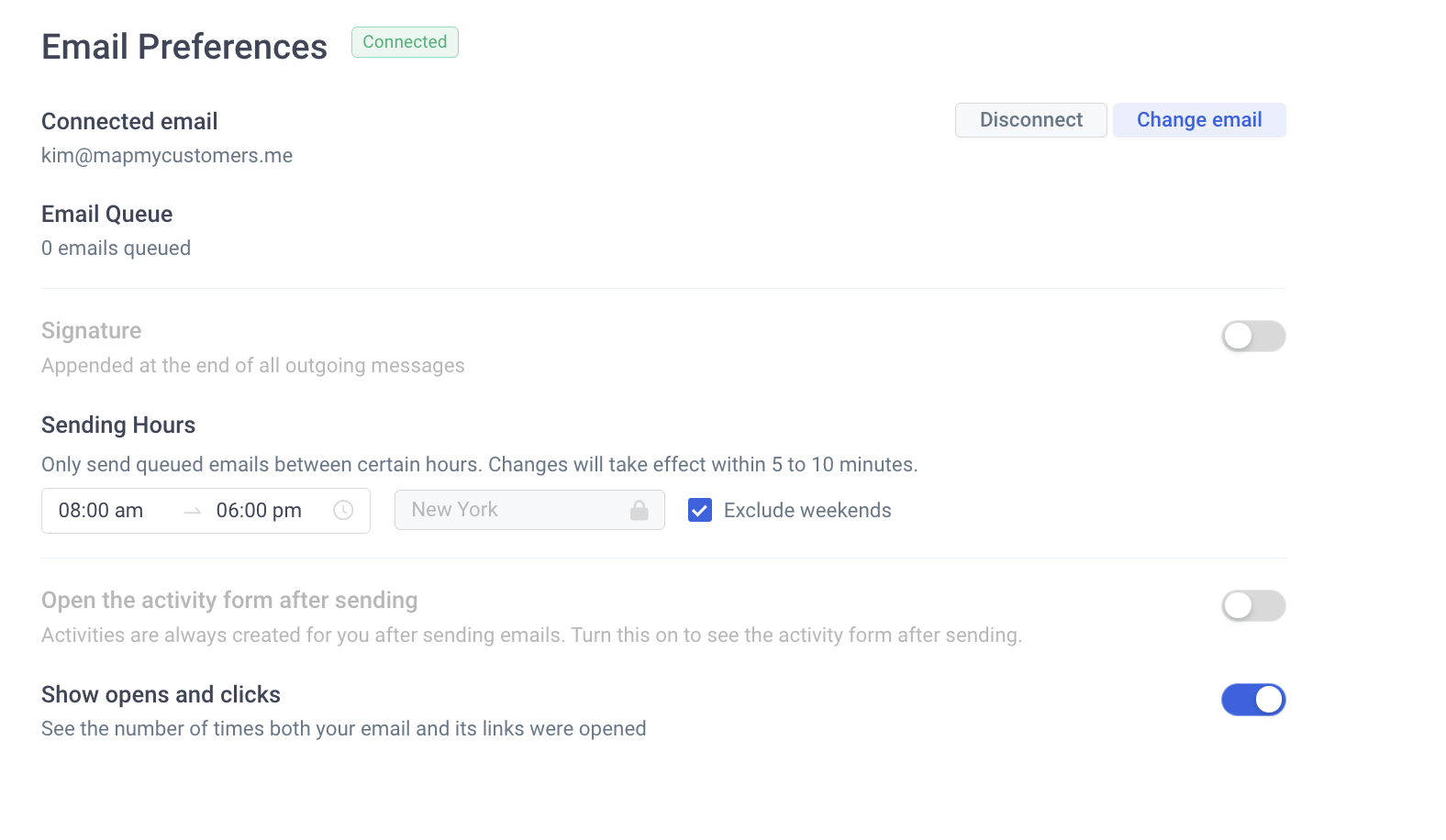Click the Sending Hours heading

(x=118, y=426)
